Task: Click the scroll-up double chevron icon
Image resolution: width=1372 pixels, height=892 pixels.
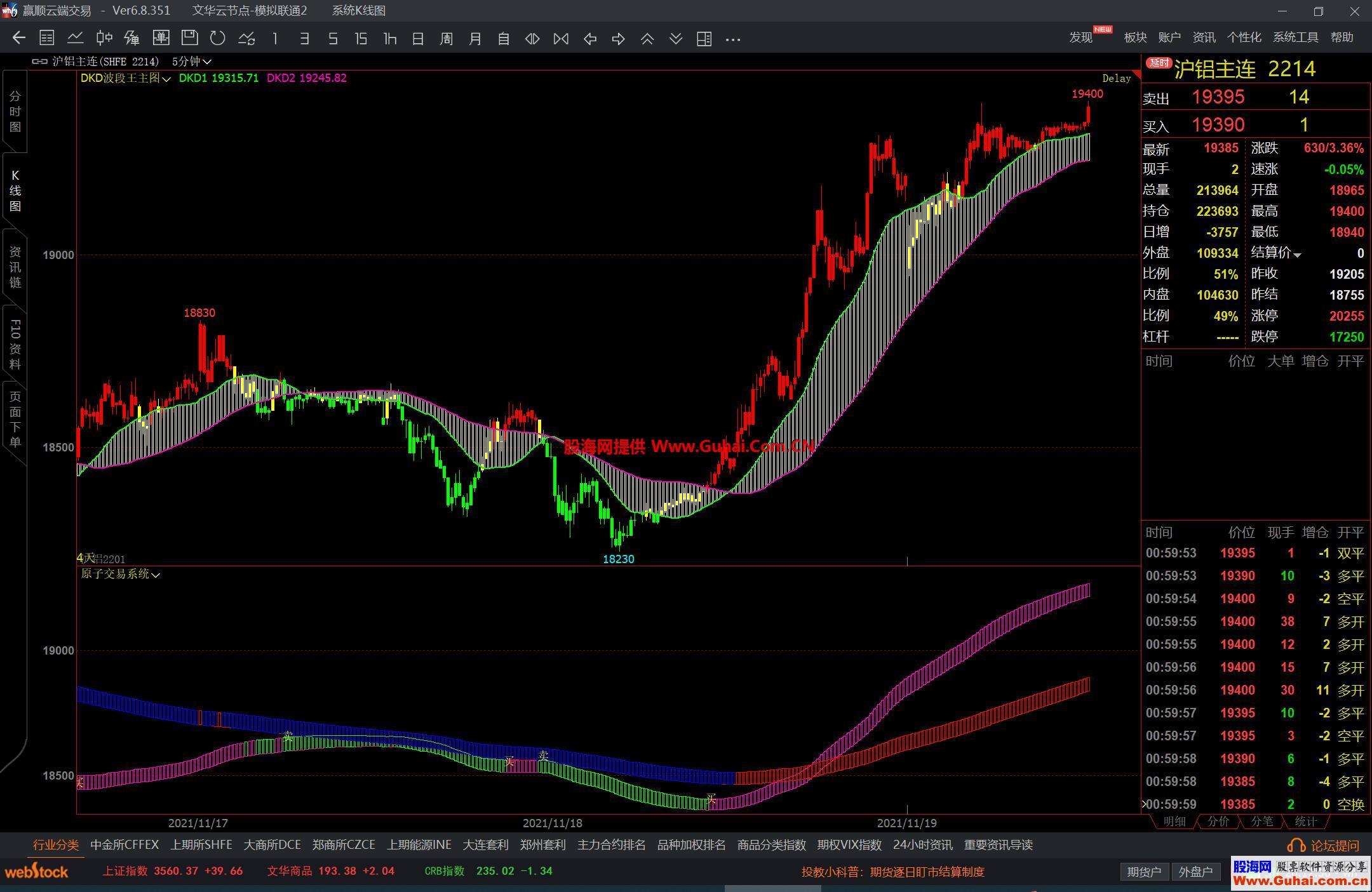Action: pos(647,39)
